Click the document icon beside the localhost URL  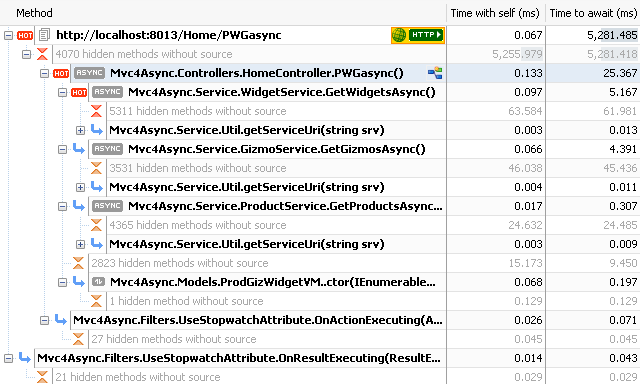(44, 35)
